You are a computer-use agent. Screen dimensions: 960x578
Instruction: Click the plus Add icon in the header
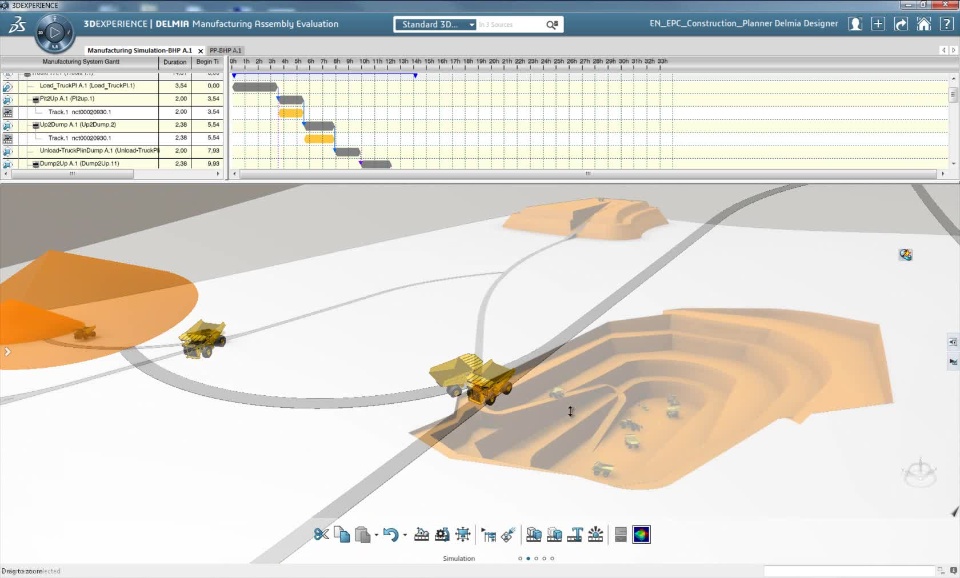[x=878, y=24]
